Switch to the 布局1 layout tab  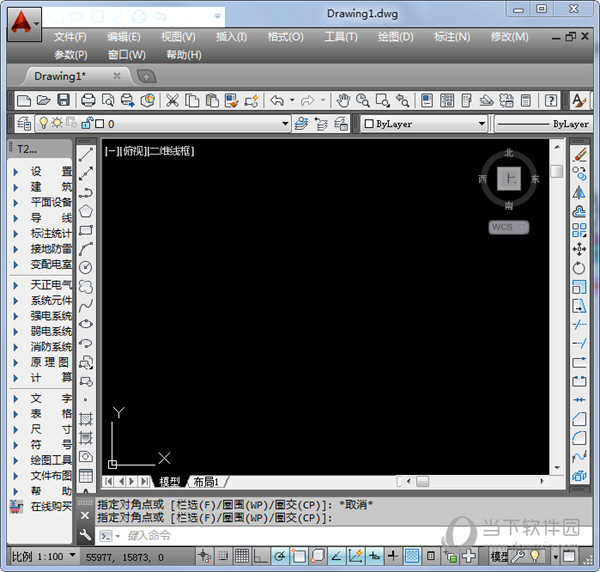point(205,482)
